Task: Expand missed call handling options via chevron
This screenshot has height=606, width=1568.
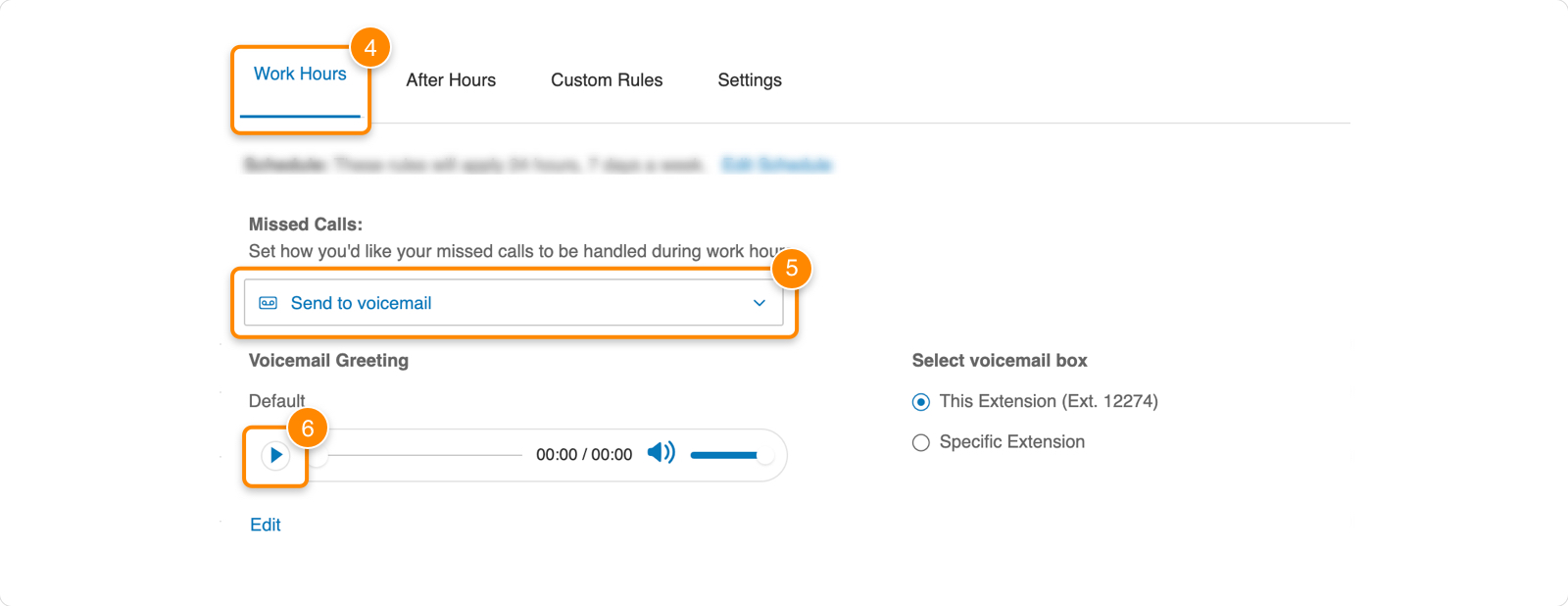Action: click(x=759, y=303)
